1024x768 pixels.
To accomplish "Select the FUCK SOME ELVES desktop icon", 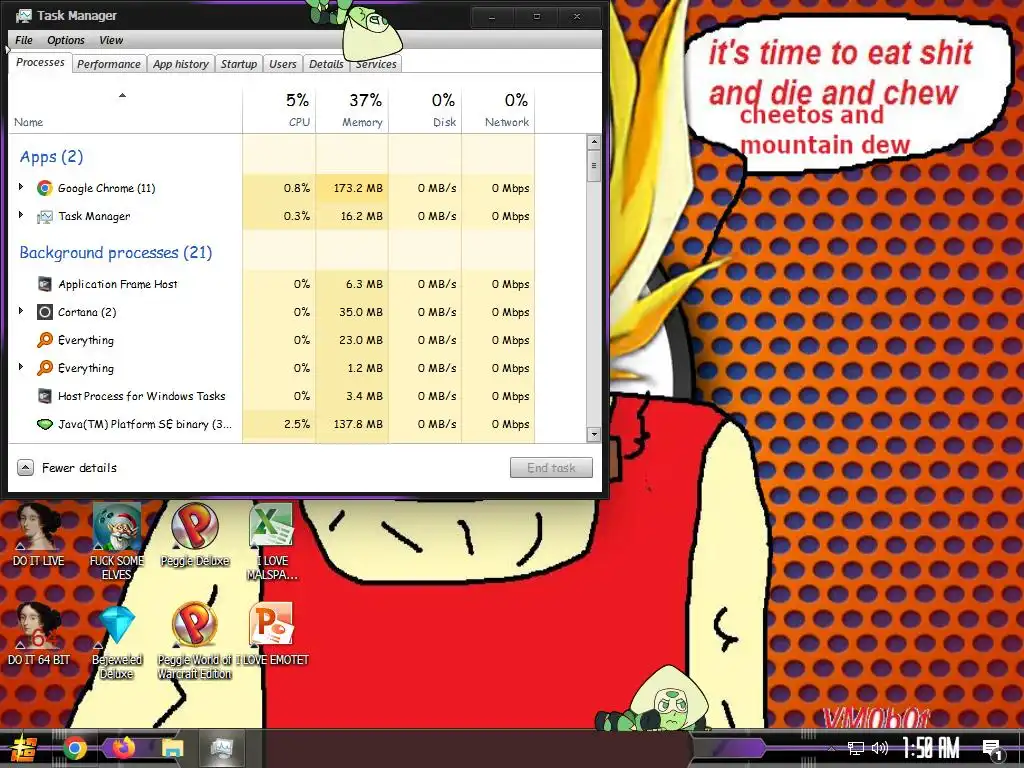I will coord(116,541).
